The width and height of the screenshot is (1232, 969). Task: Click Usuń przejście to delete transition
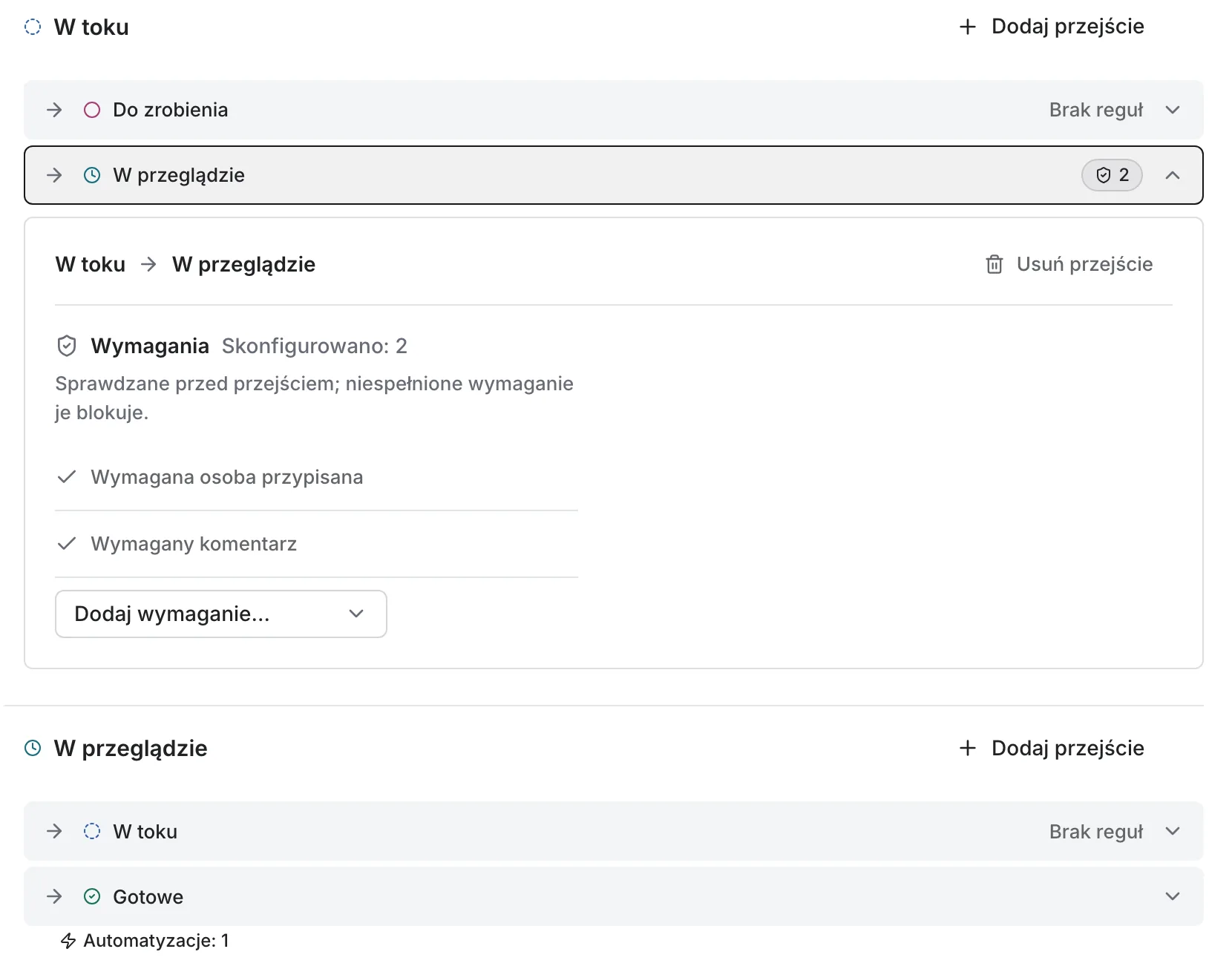(1069, 264)
